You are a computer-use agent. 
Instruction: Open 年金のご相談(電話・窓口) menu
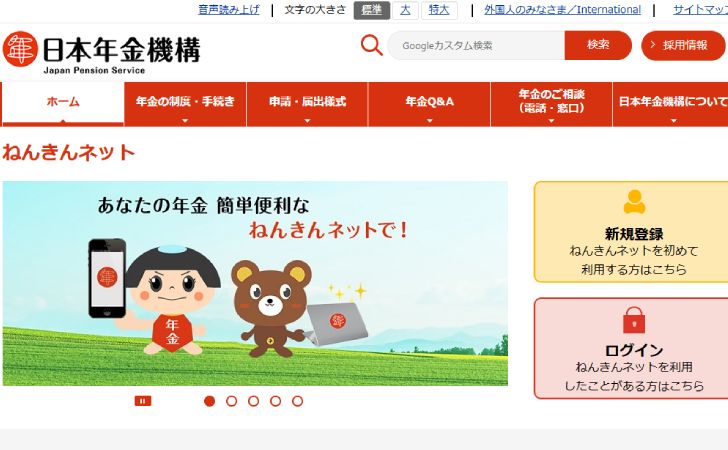click(552, 104)
